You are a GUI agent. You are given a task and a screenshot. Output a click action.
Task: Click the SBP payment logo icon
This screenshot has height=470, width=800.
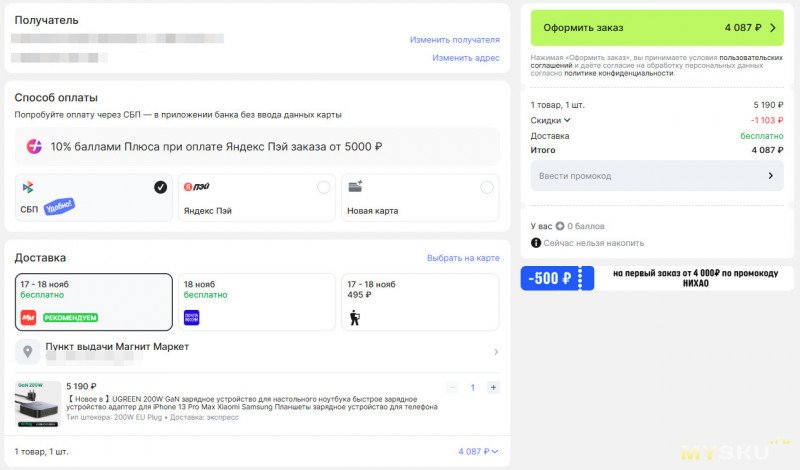pyautogui.click(x=28, y=187)
